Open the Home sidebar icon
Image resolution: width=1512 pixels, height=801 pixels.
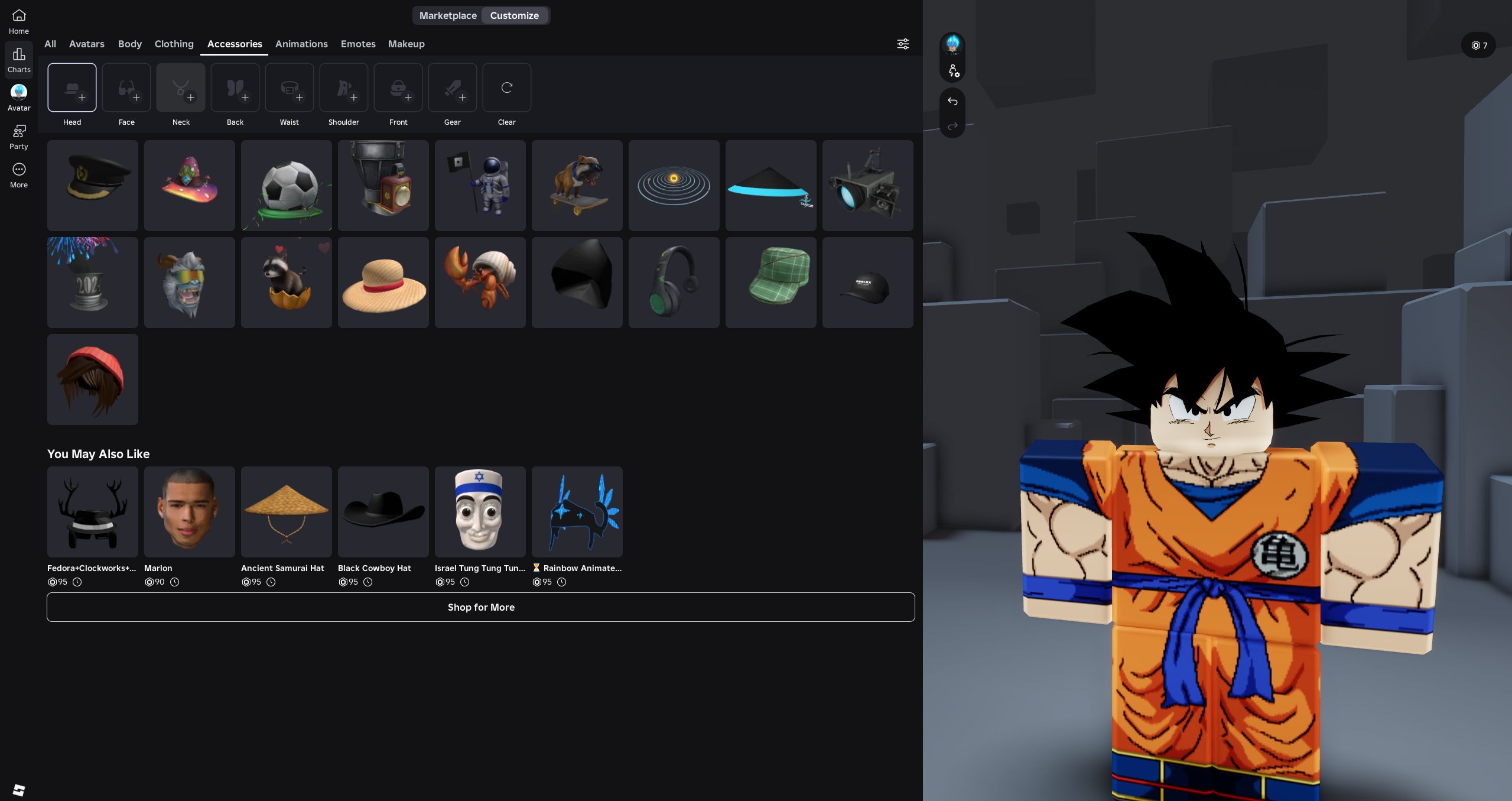click(x=19, y=21)
